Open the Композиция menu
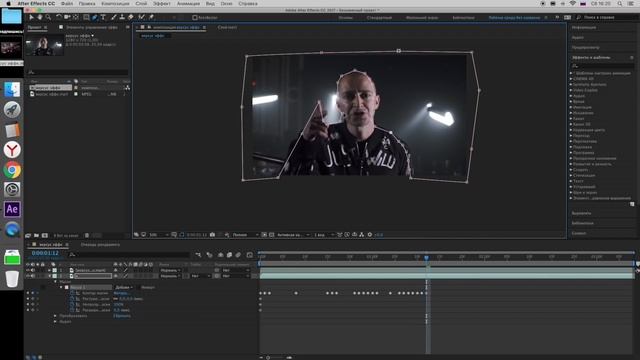Image resolution: width=640 pixels, height=360 pixels. point(115,3)
